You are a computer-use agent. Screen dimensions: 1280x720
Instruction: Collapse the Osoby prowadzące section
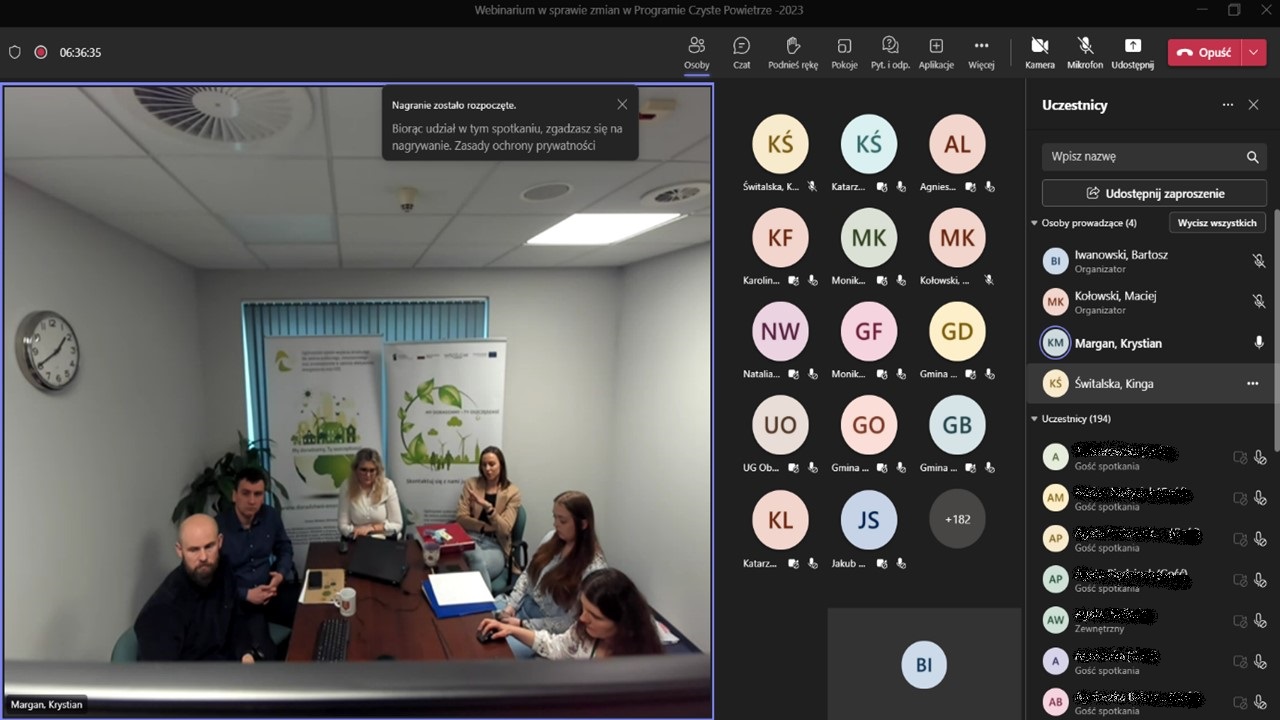tap(1034, 223)
